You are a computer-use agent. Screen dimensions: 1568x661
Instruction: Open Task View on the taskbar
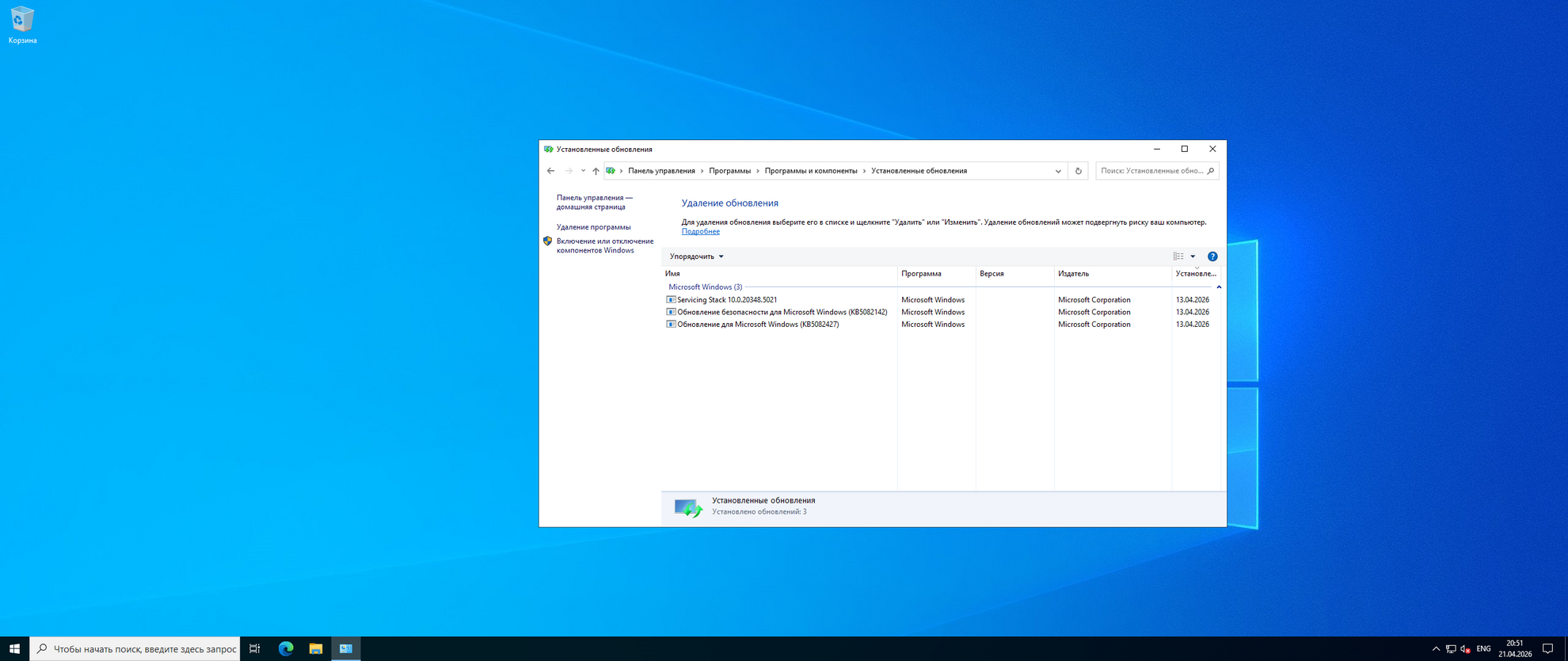255,648
